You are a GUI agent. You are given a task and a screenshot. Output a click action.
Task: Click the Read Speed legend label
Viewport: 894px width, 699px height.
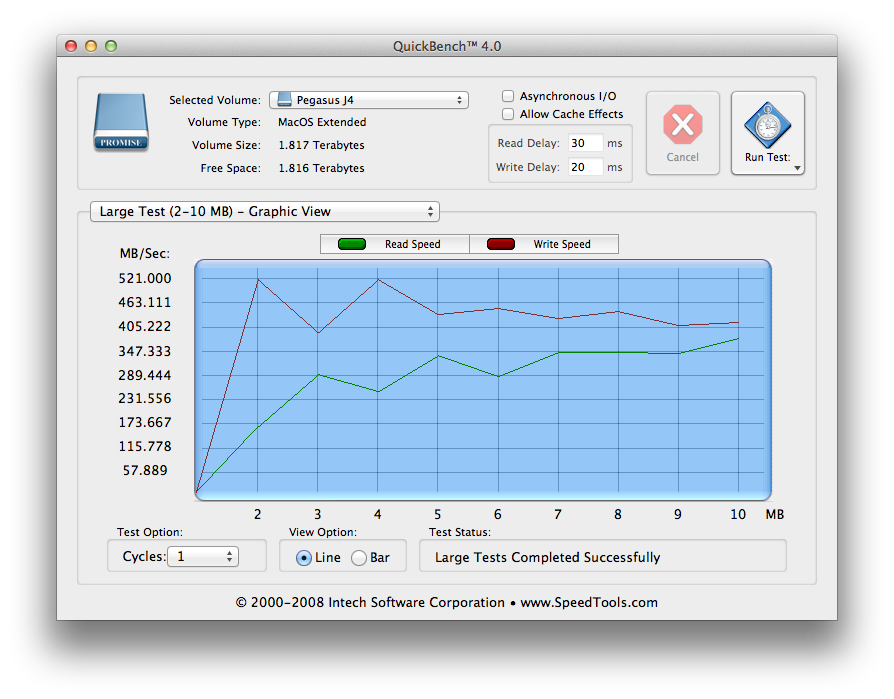tap(413, 244)
